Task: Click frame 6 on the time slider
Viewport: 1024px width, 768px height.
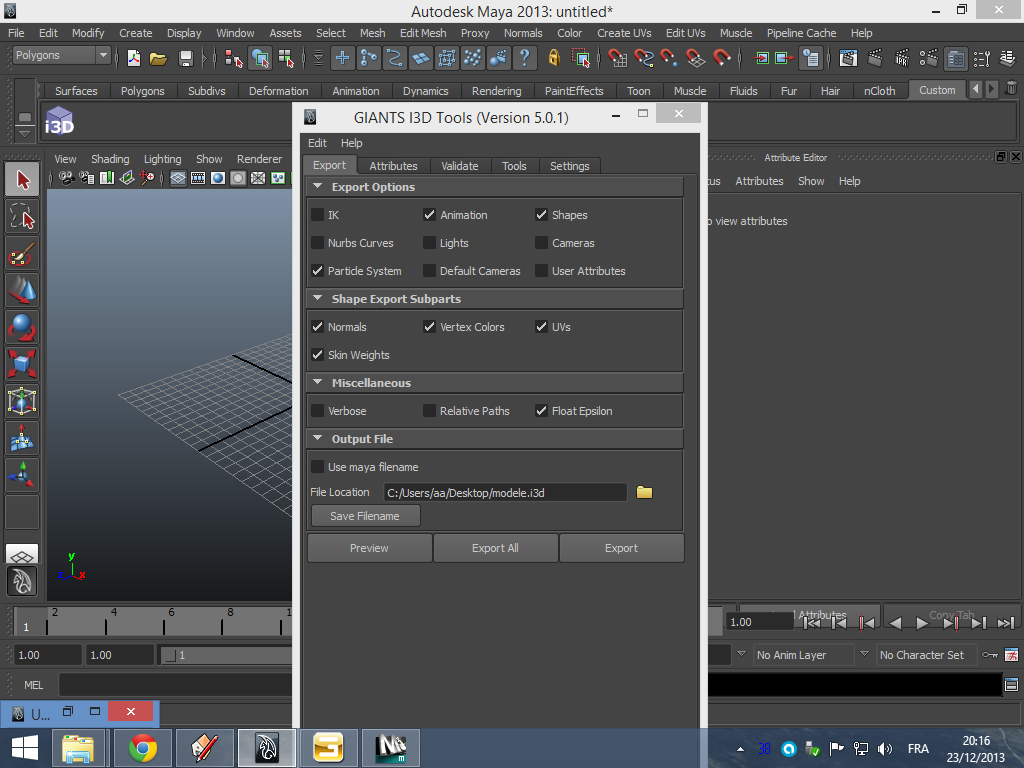Action: click(165, 622)
